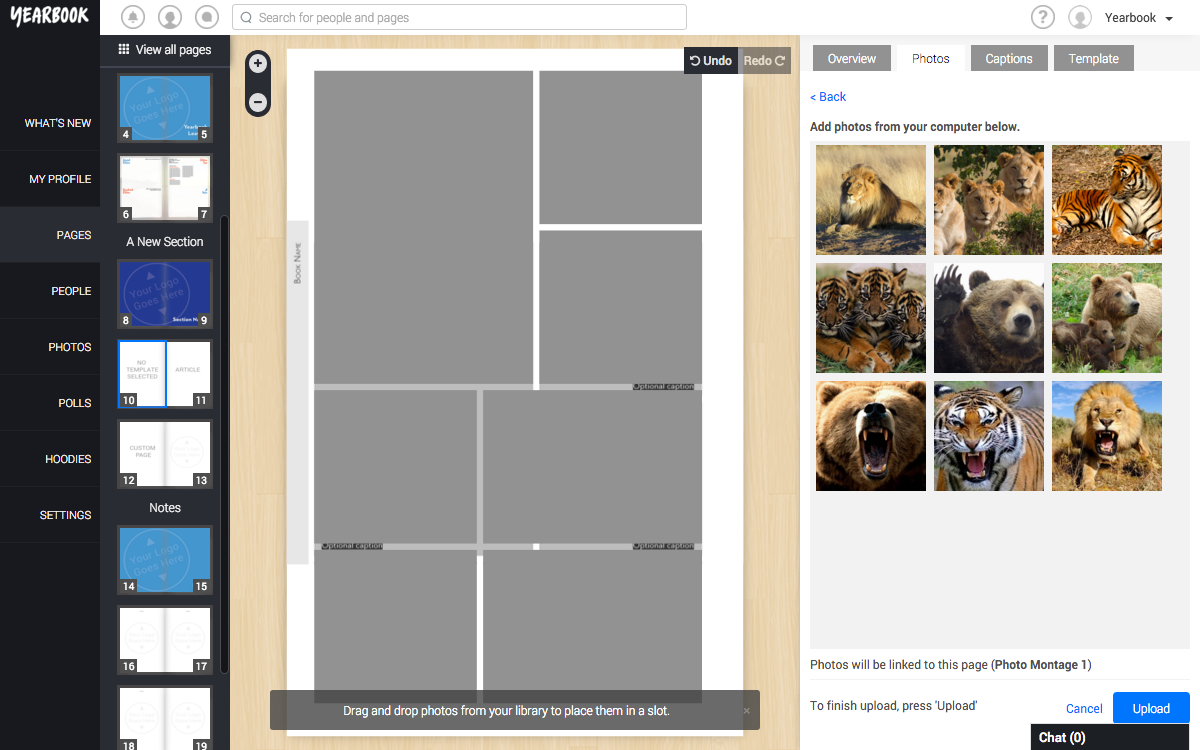Screen dimensions: 1200x750
Task: Open the notifications bell icon
Action: point(132,17)
